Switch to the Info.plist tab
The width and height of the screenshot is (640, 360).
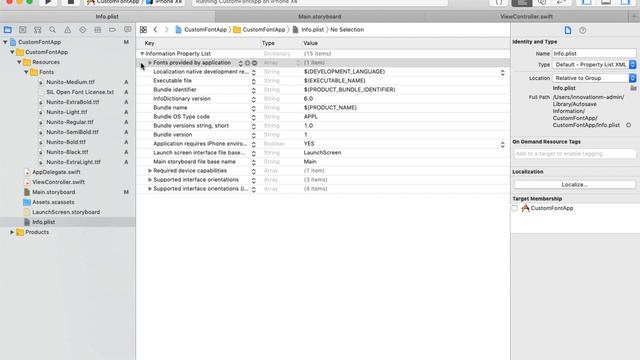[x=107, y=17]
